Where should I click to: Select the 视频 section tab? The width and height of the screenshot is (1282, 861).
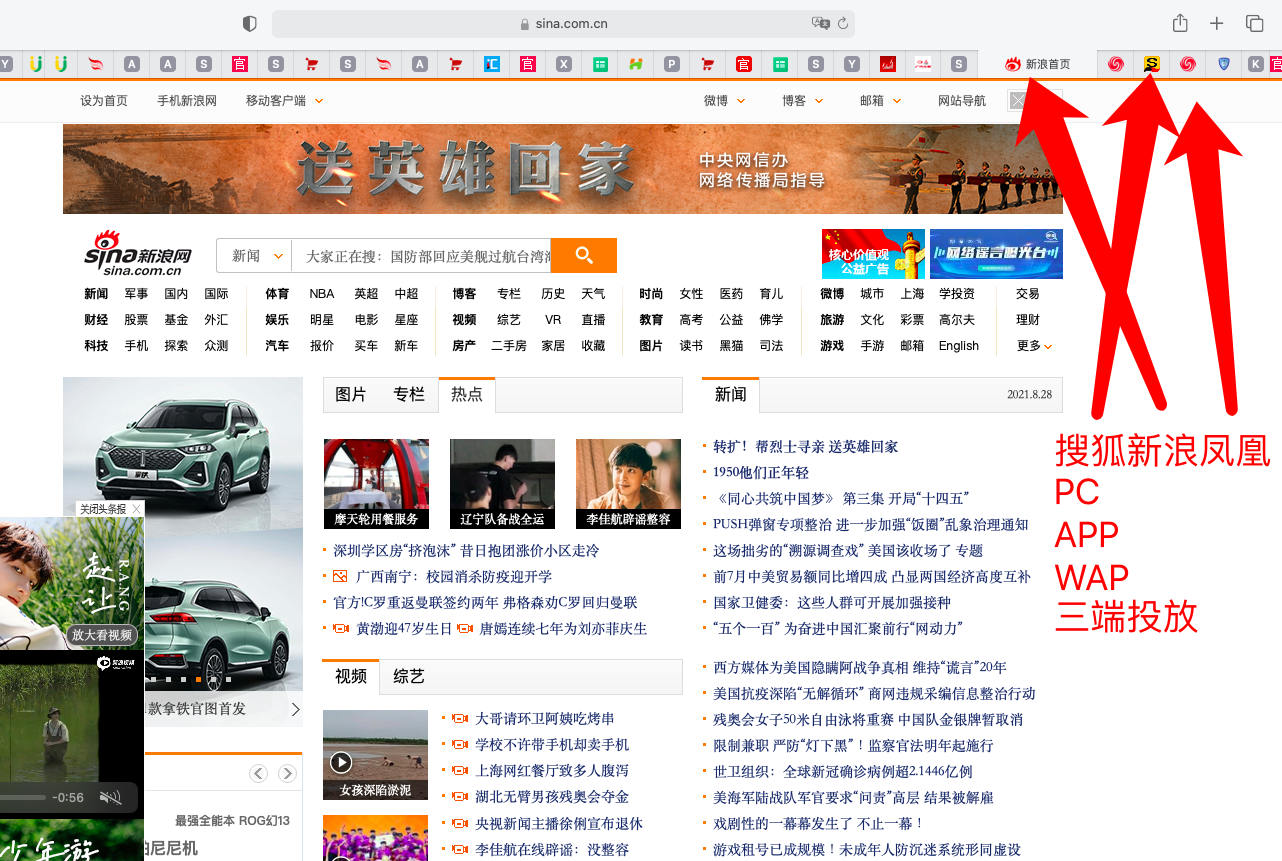351,676
